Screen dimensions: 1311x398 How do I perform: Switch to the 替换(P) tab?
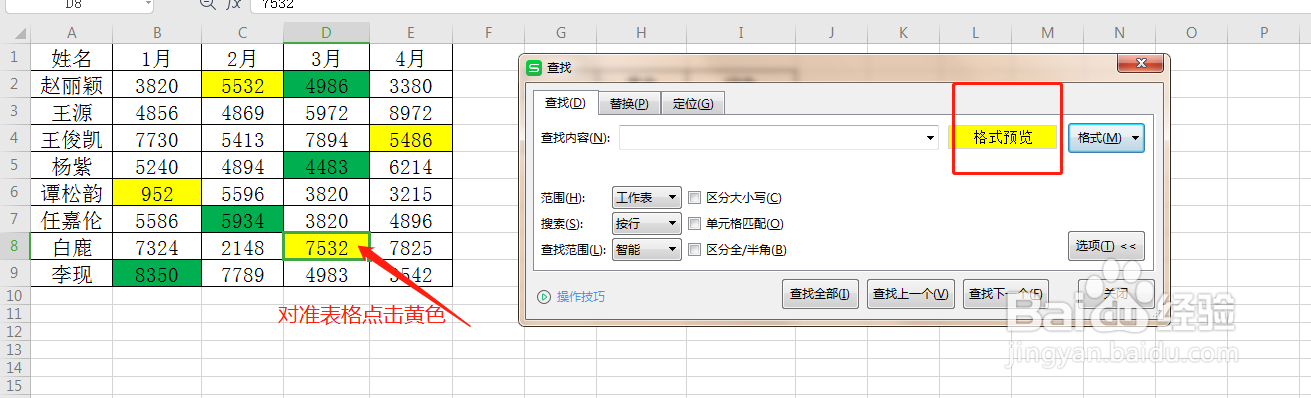629,104
